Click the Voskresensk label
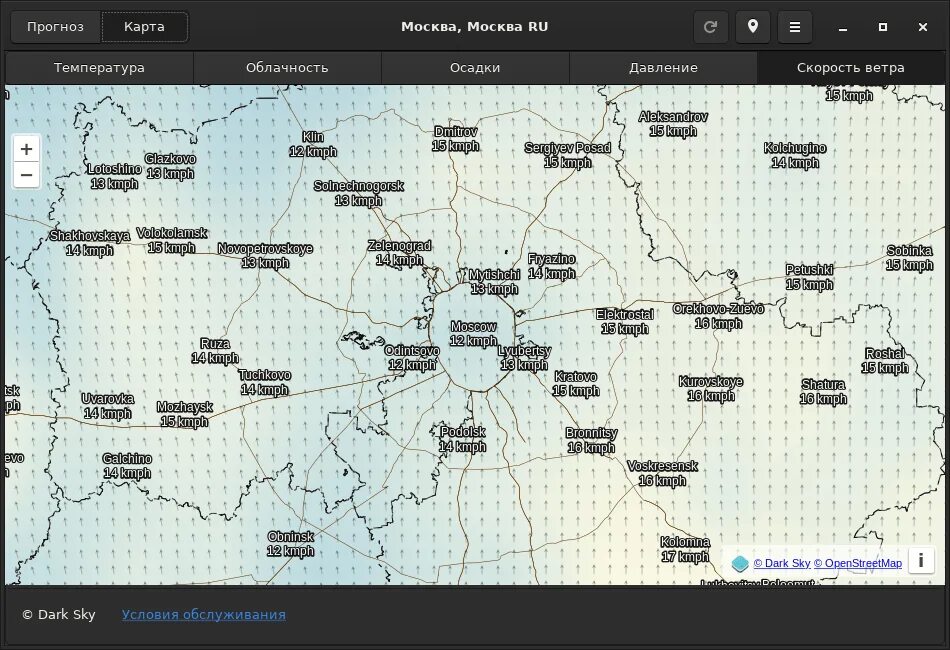The height and width of the screenshot is (650, 950). (662, 473)
